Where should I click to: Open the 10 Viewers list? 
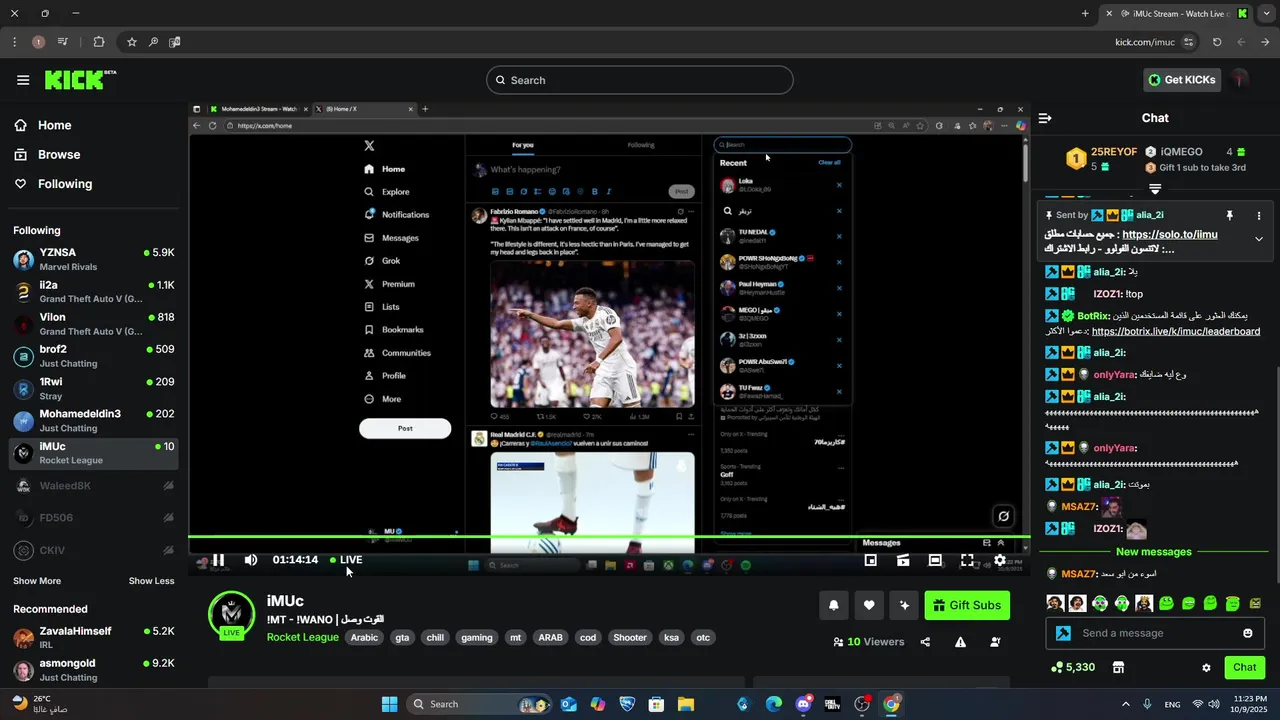(868, 642)
